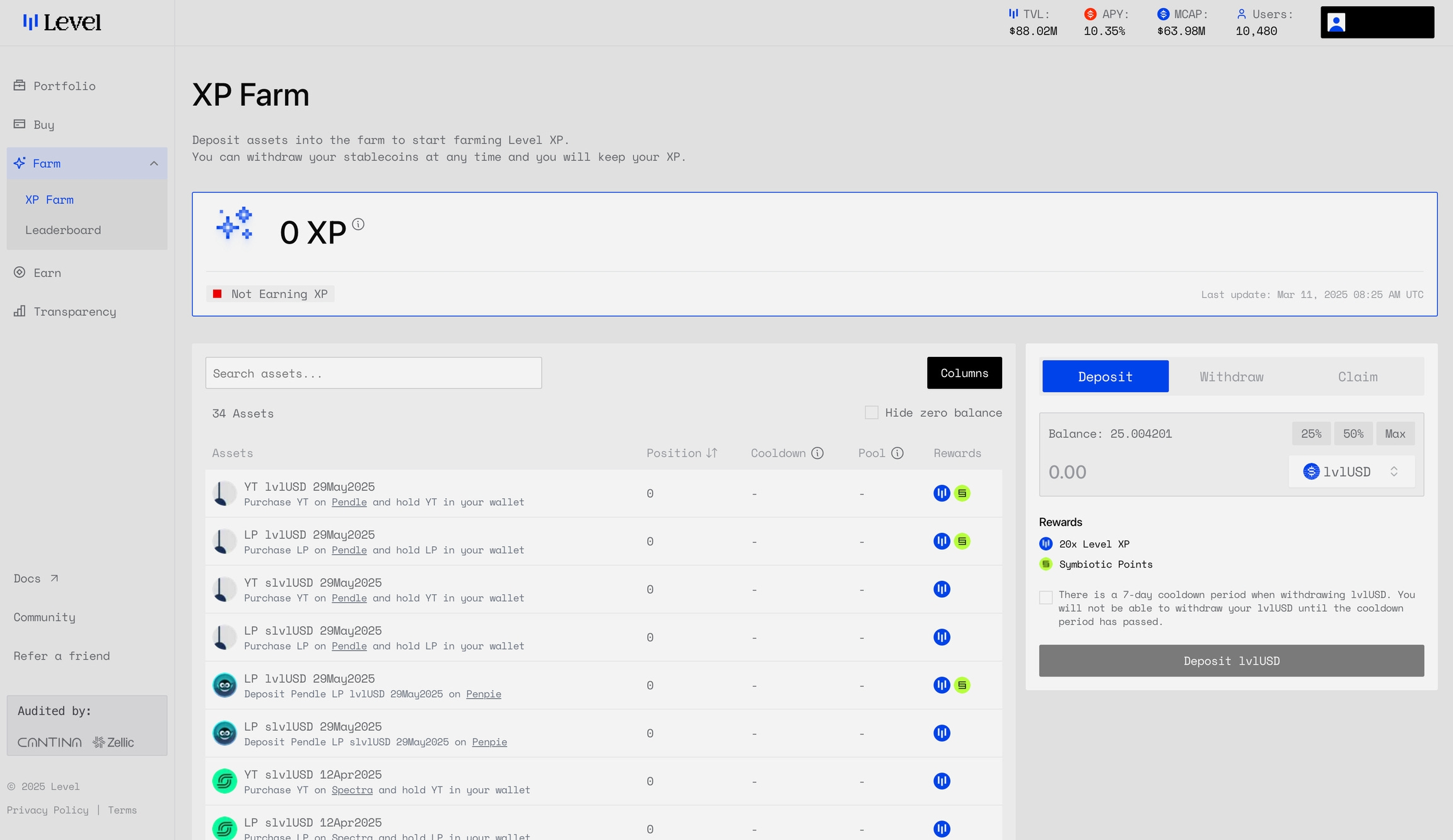Click the wallet profile avatar icon
Screen dimensions: 1453x840
tap(1336, 23)
